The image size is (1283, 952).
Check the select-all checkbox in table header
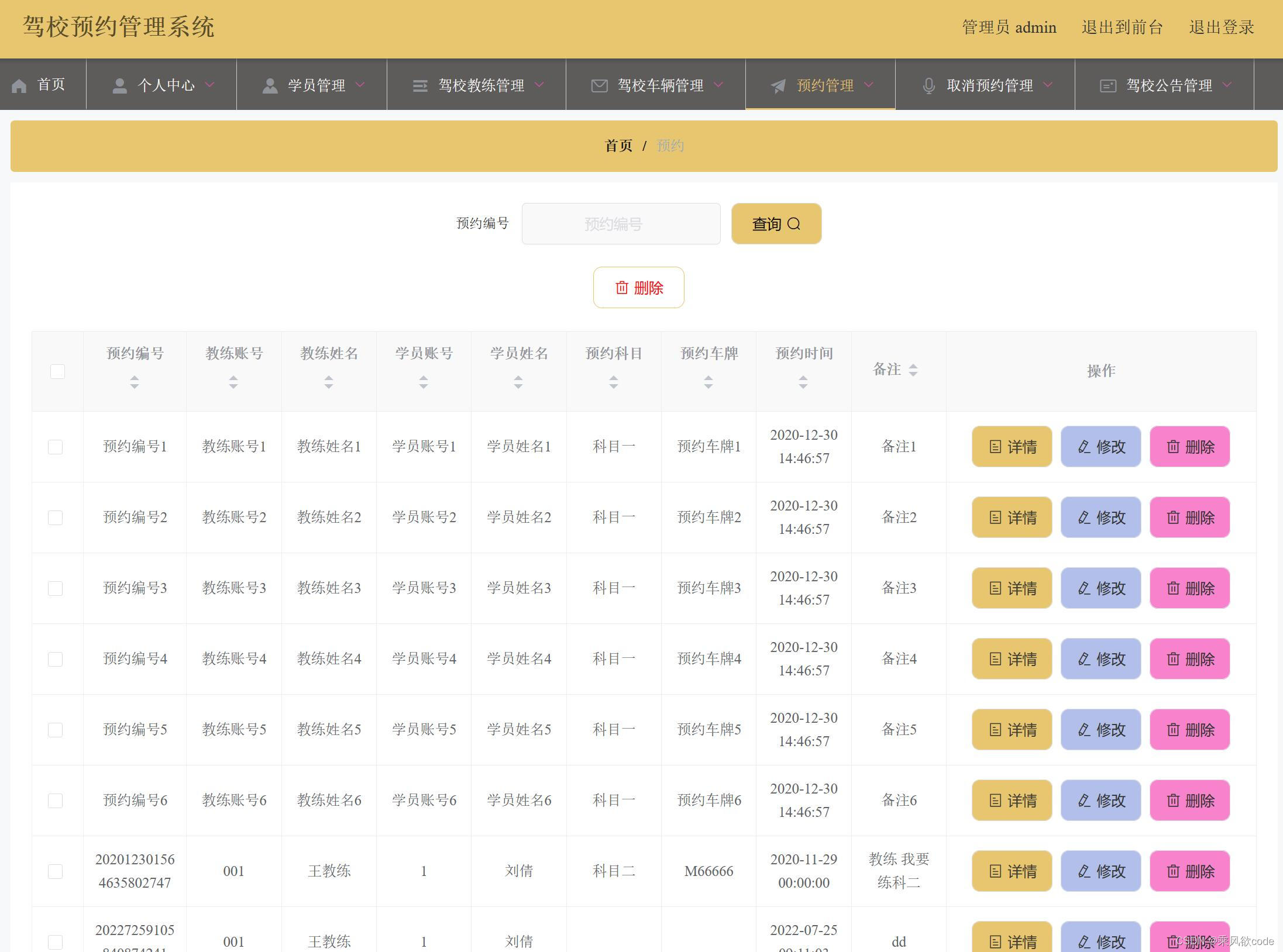coord(57,371)
